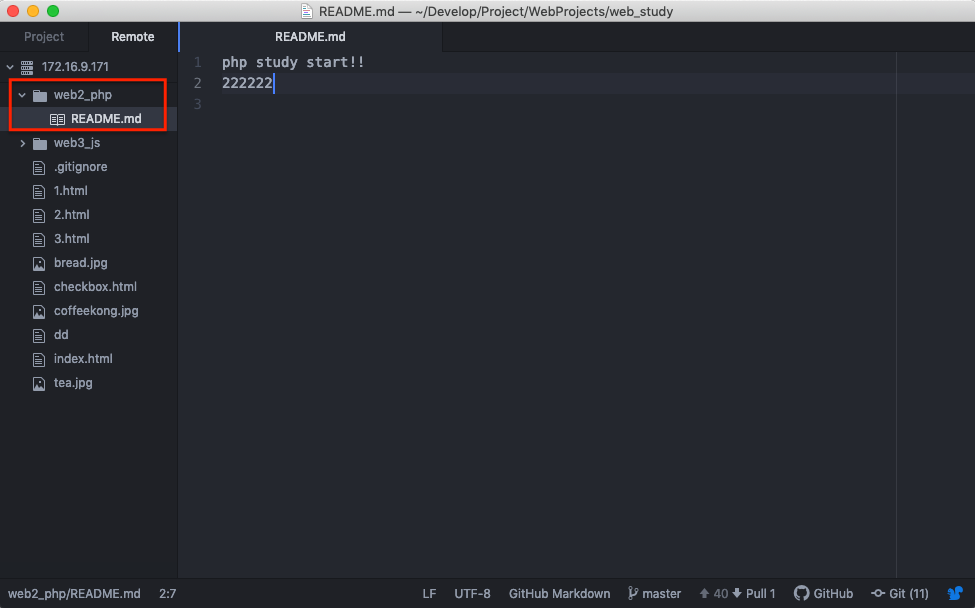Viewport: 975px width, 608px height.
Task: Click the file icon of 1.html
Action: 39,191
